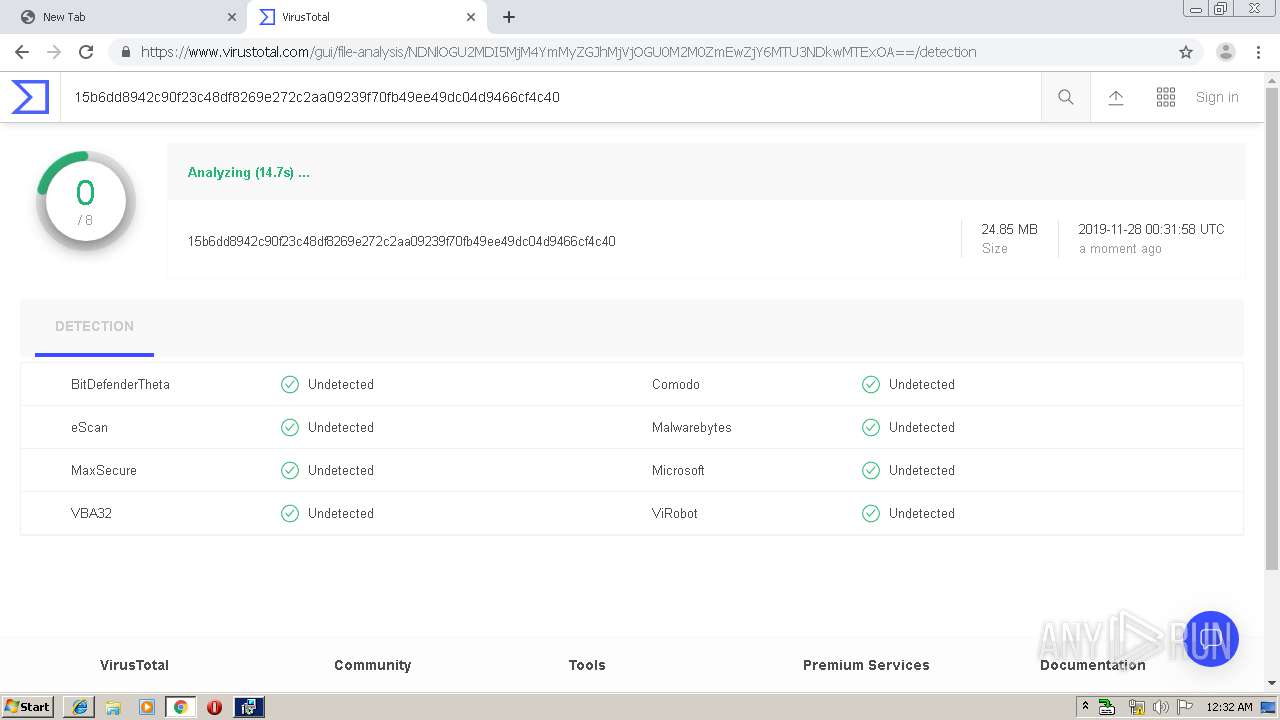Click the page vertical scrollbar
This screenshot has width=1280, height=720.
point(1272,330)
